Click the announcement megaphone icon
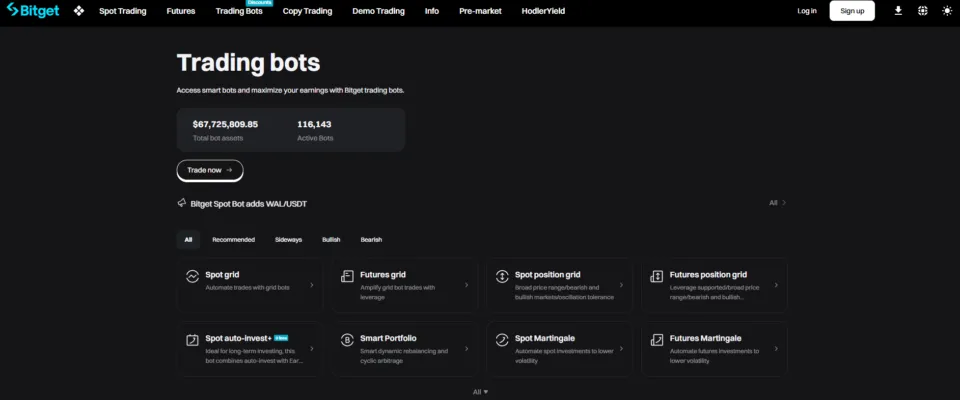The image size is (960, 400). pyautogui.click(x=181, y=203)
